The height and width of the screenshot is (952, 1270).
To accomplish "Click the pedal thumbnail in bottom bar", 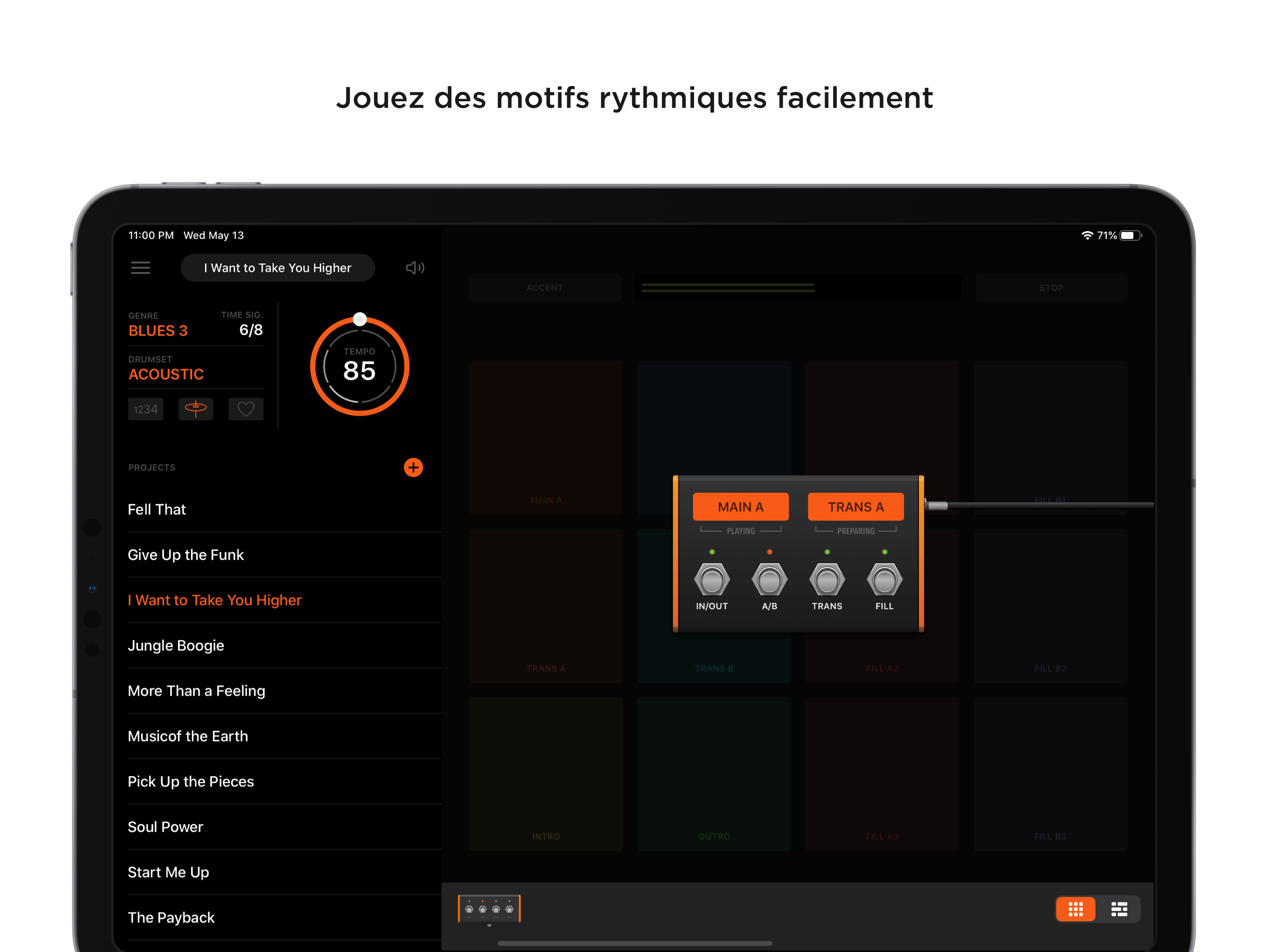I will (x=489, y=909).
